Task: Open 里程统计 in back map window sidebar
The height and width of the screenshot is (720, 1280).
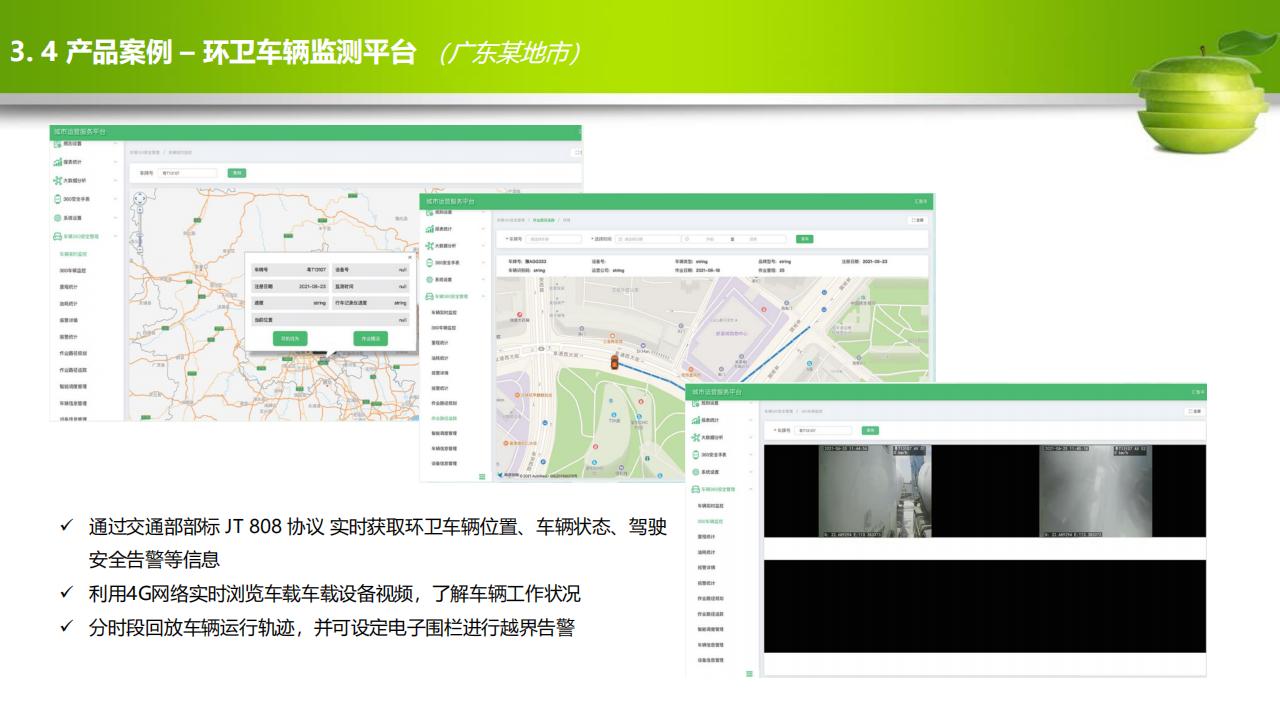Action: pos(69,287)
